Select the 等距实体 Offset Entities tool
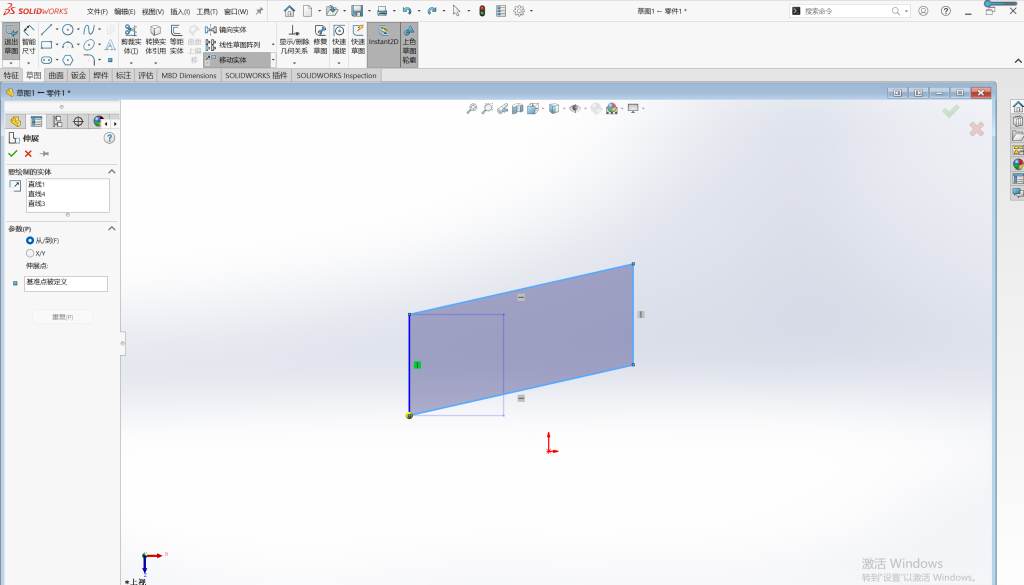Screen dimensions: 1024x585 click(176, 40)
